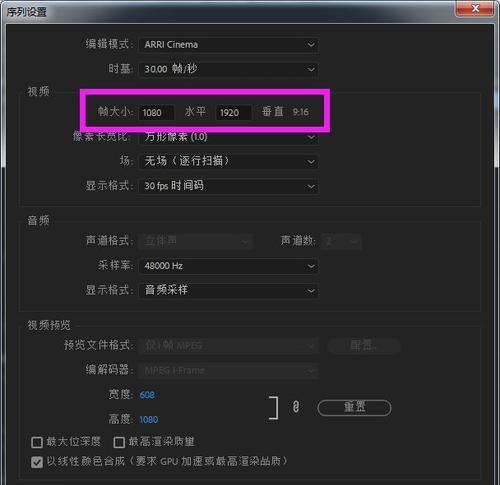Open the 采样率 48000 Hz dropdown
This screenshot has height=485, width=500.
click(229, 266)
